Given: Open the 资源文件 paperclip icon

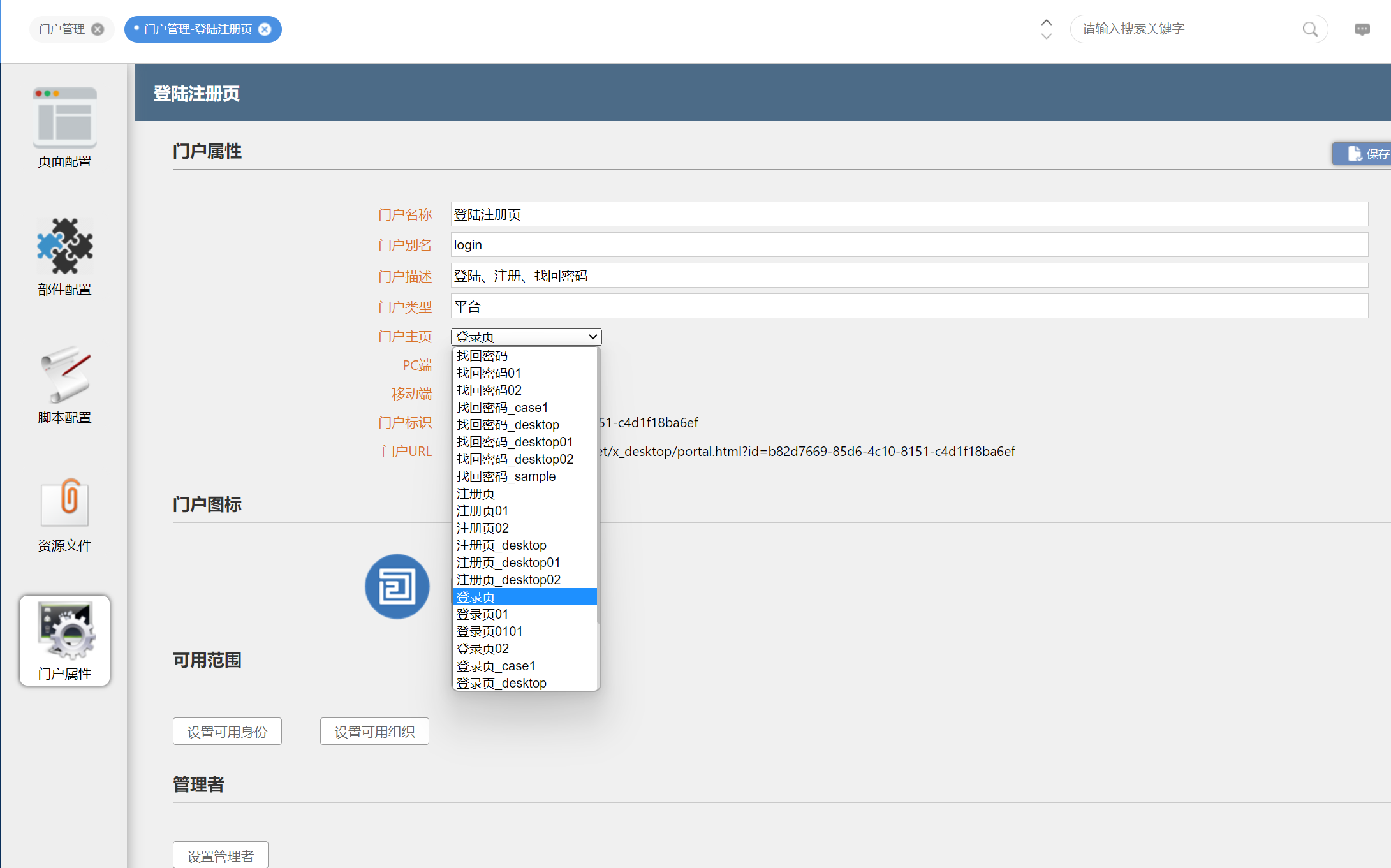Looking at the screenshot, I should tap(64, 503).
